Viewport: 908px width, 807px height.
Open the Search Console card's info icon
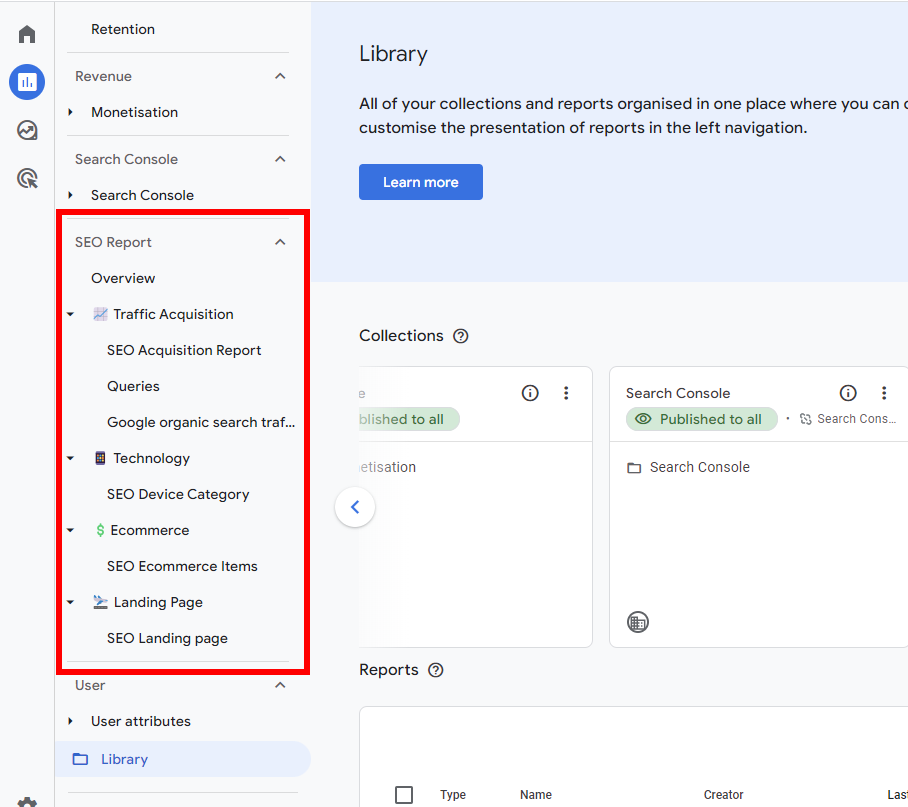[x=848, y=393]
